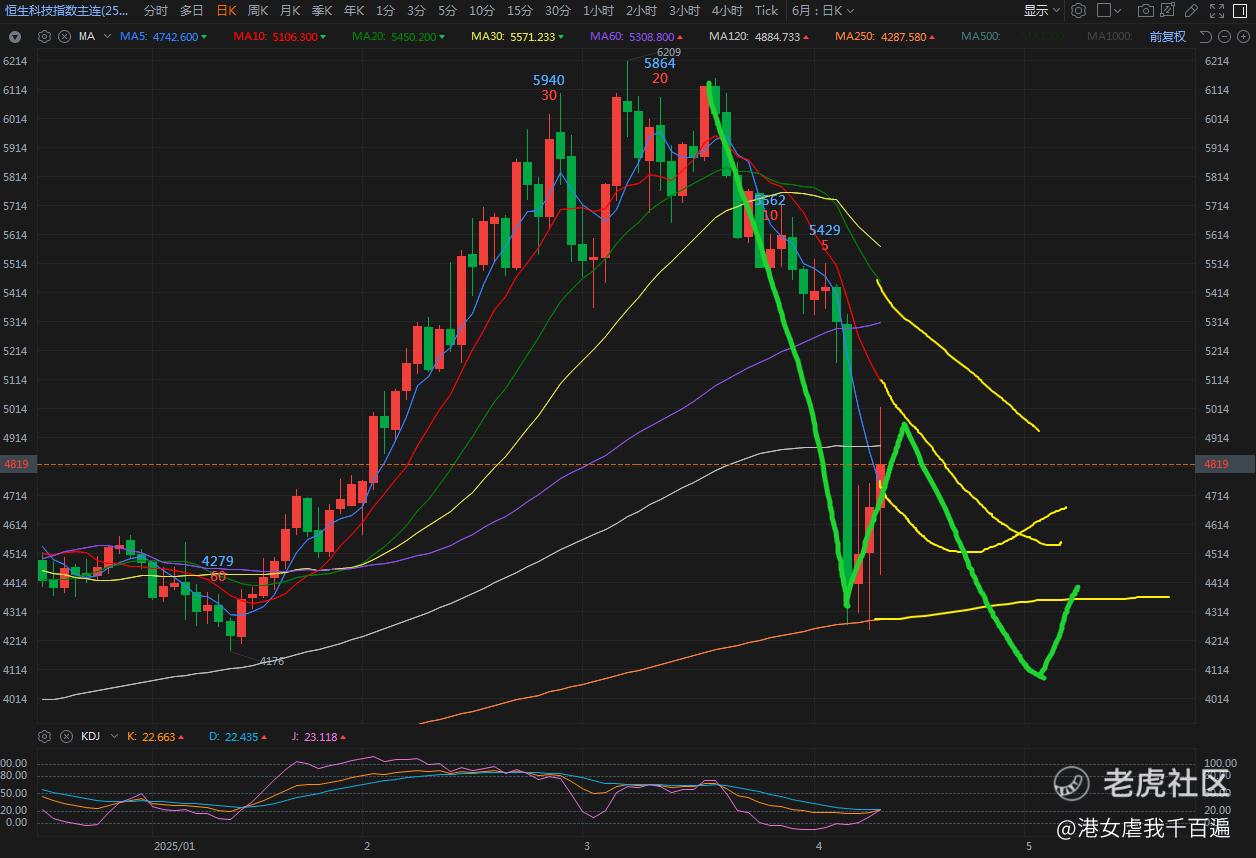Select the 5分 five-minute period
The width and height of the screenshot is (1256, 858).
coord(447,11)
